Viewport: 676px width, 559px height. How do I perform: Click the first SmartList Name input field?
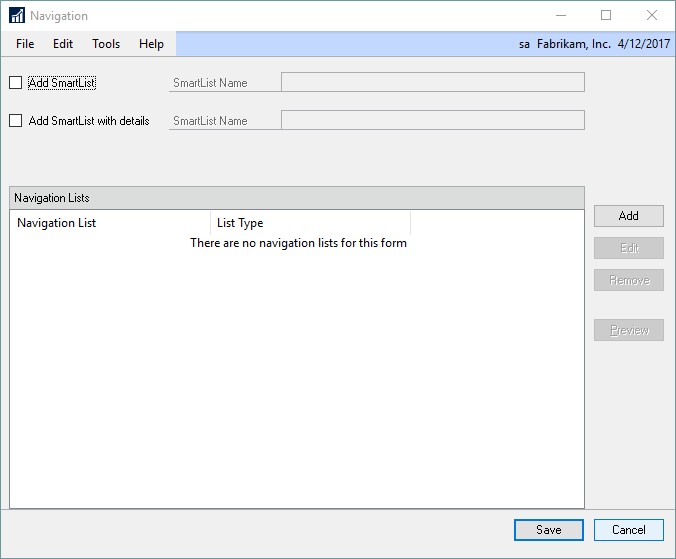(x=433, y=82)
